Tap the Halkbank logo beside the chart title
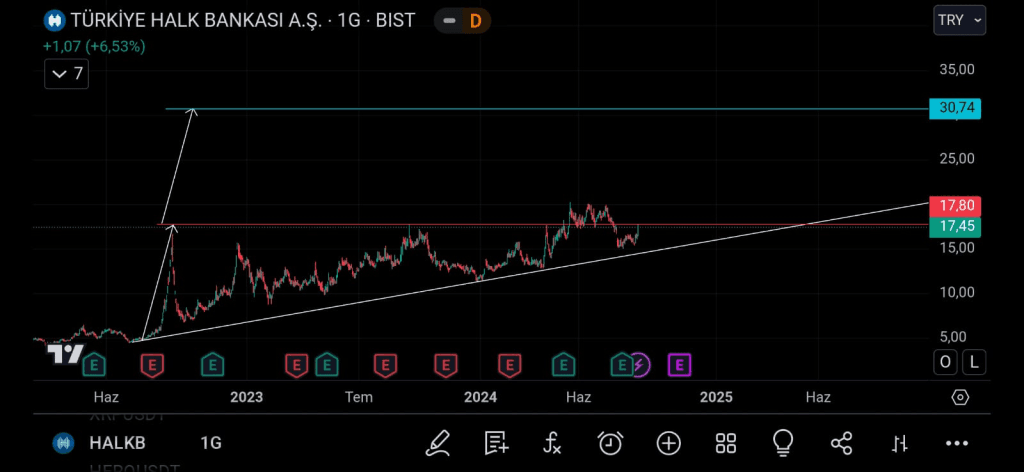 tap(54, 20)
